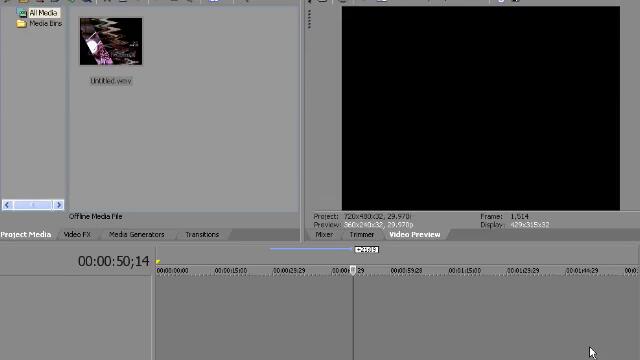Click the loop region bar above the ruler
Viewport: 640px width, 360px height.
pyautogui.click(x=311, y=249)
